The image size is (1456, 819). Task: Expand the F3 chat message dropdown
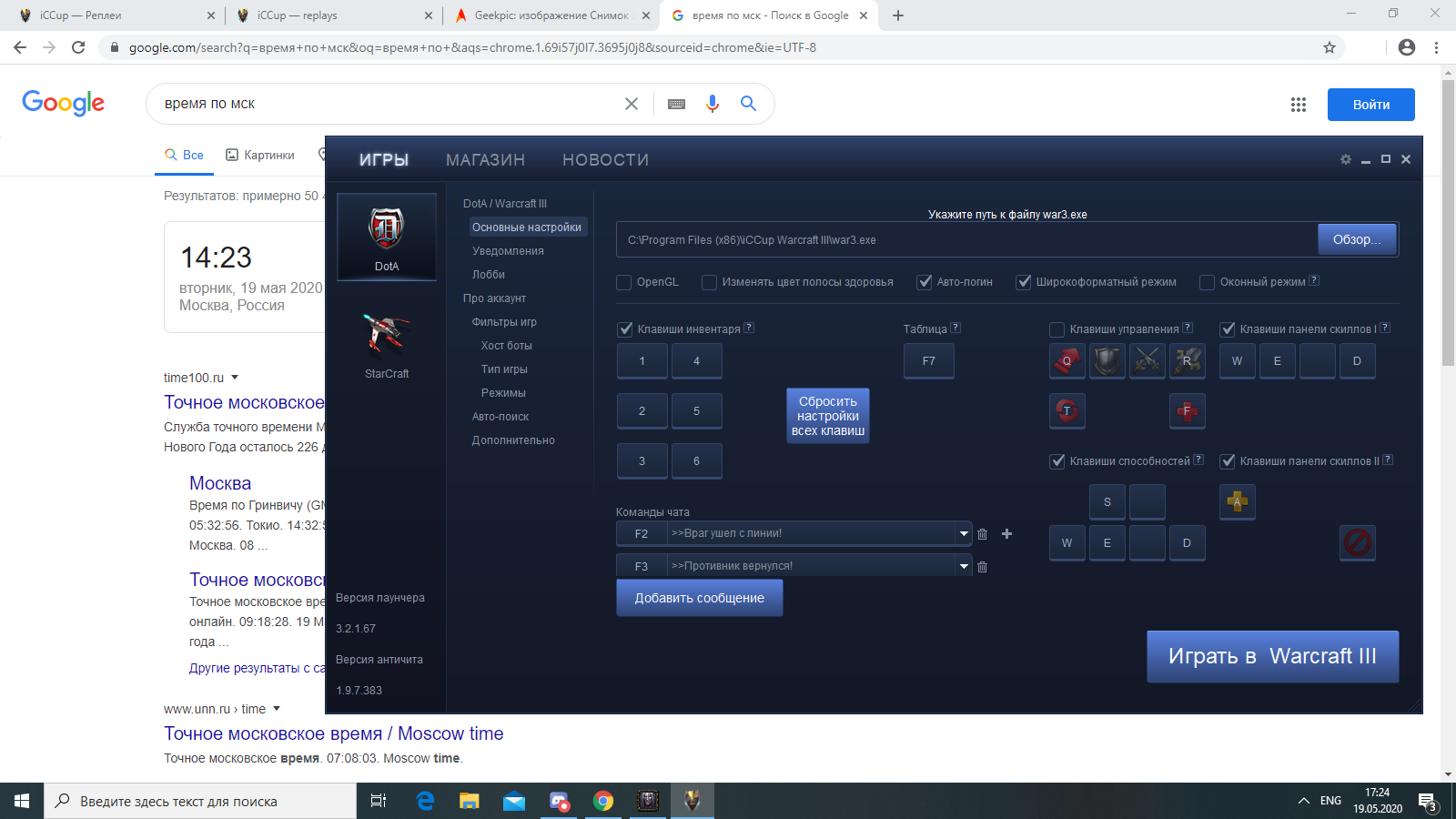tap(964, 566)
